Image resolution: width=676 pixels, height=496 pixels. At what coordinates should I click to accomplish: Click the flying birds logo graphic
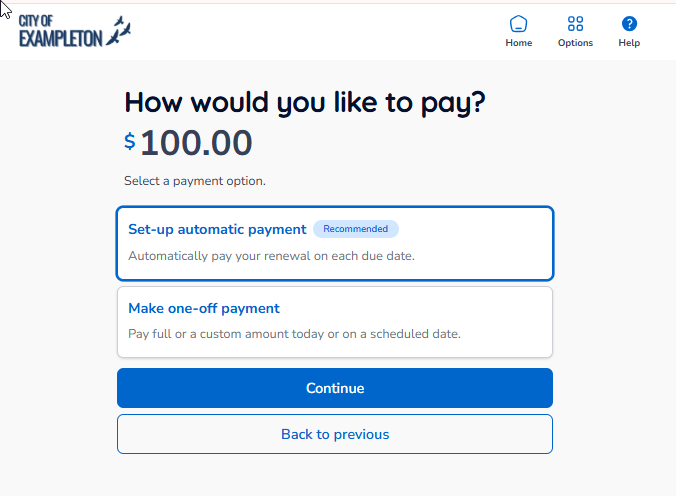[x=120, y=31]
